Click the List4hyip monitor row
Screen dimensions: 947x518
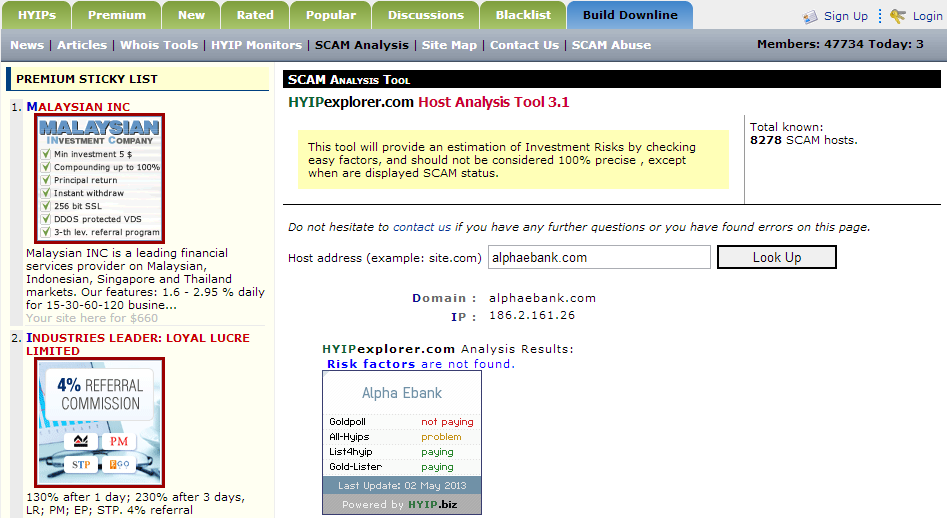click(402, 452)
